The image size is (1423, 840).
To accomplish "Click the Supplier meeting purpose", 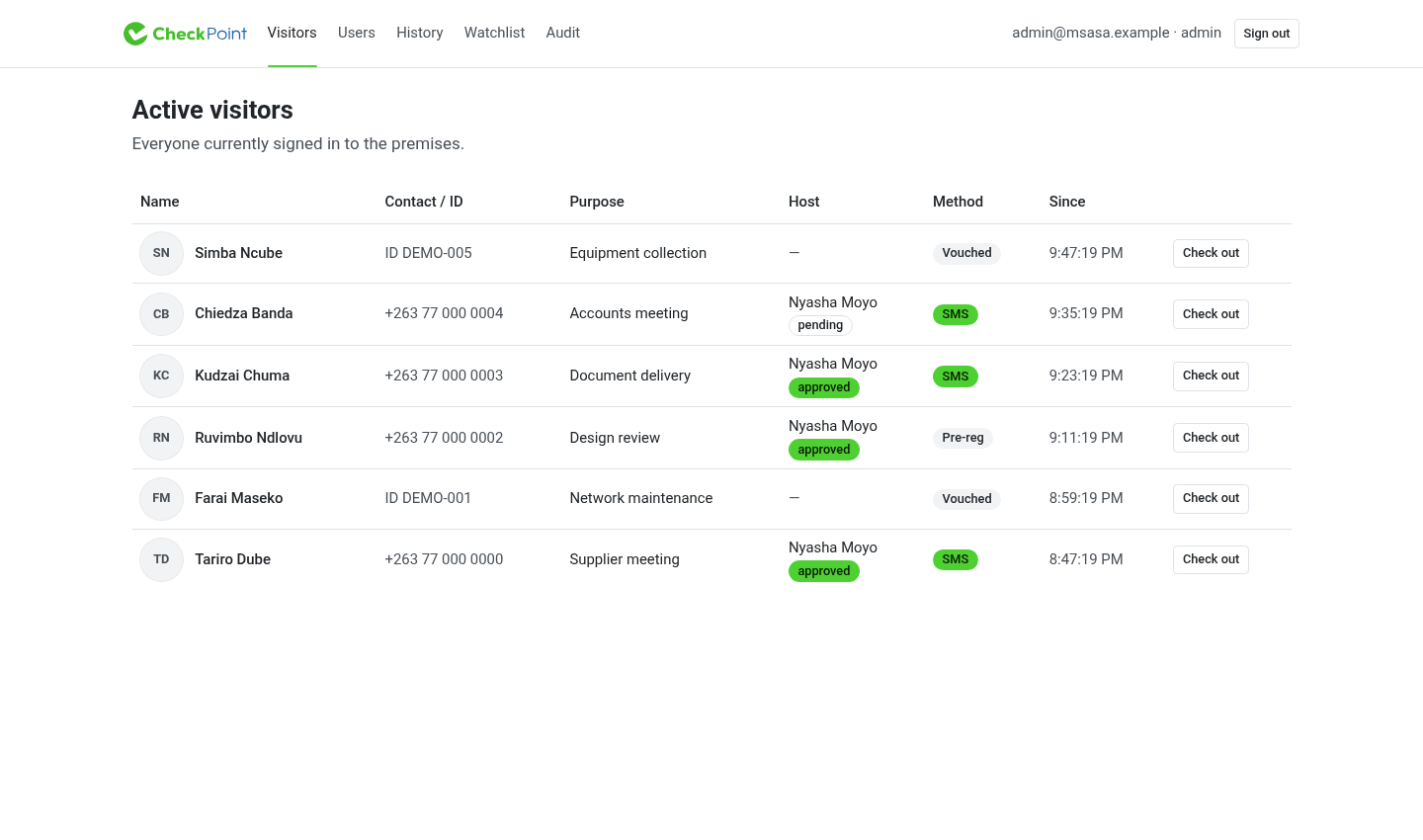I will (x=625, y=559).
